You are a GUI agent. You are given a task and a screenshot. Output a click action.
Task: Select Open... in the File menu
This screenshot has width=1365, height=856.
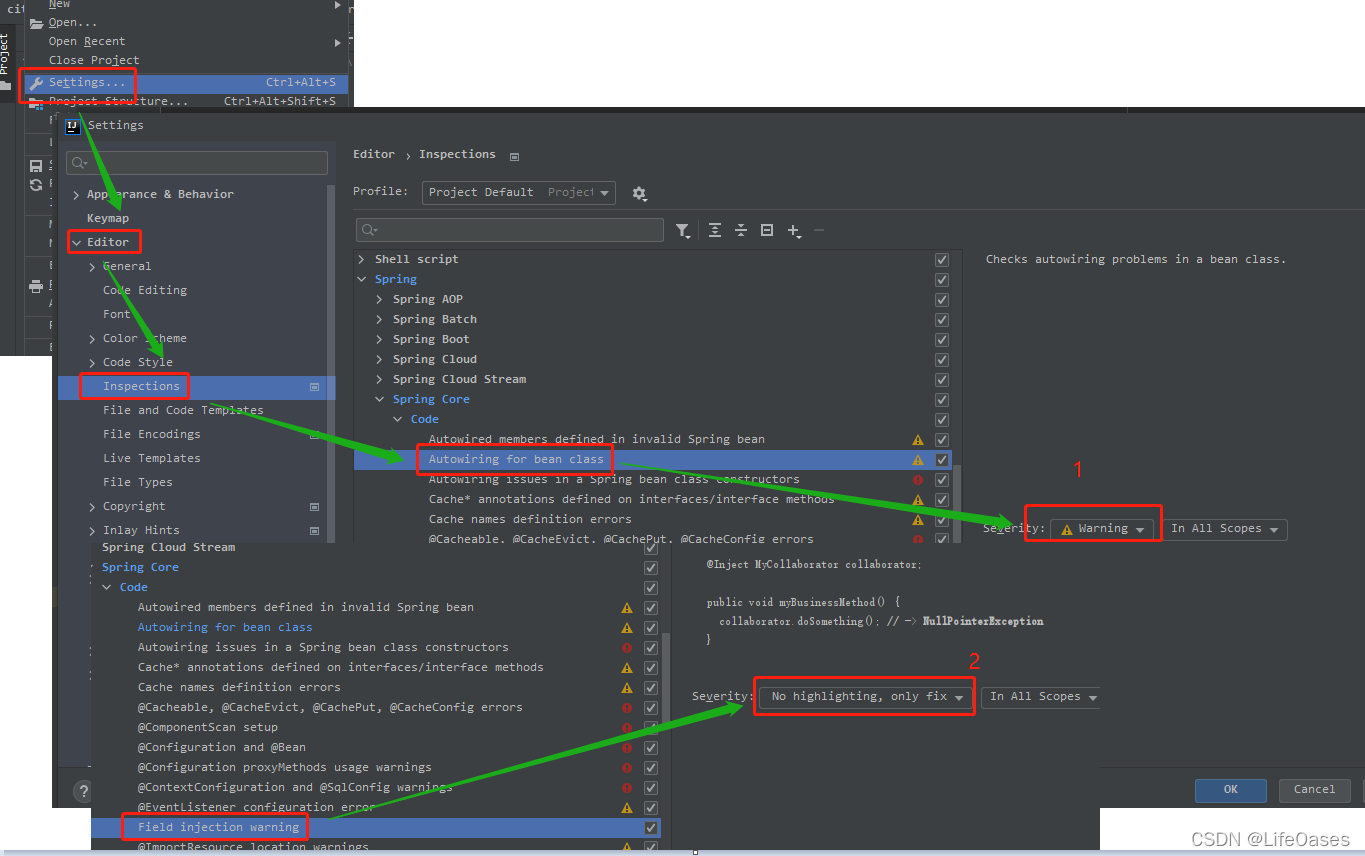pyautogui.click(x=73, y=23)
